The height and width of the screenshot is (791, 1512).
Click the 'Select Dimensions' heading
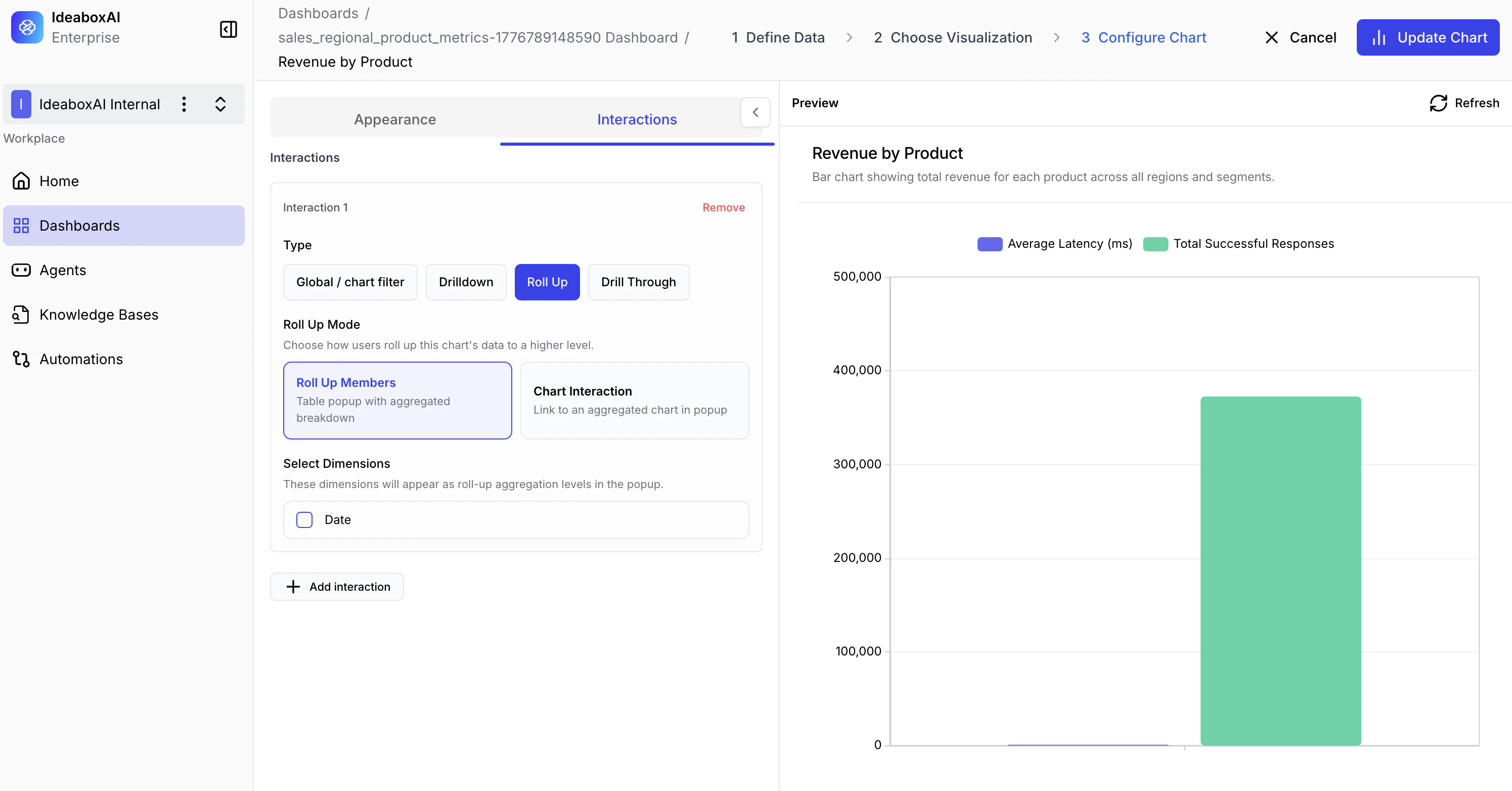[336, 463]
